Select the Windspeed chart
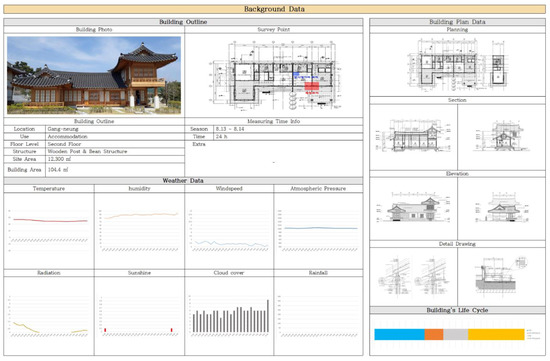 click(229, 230)
